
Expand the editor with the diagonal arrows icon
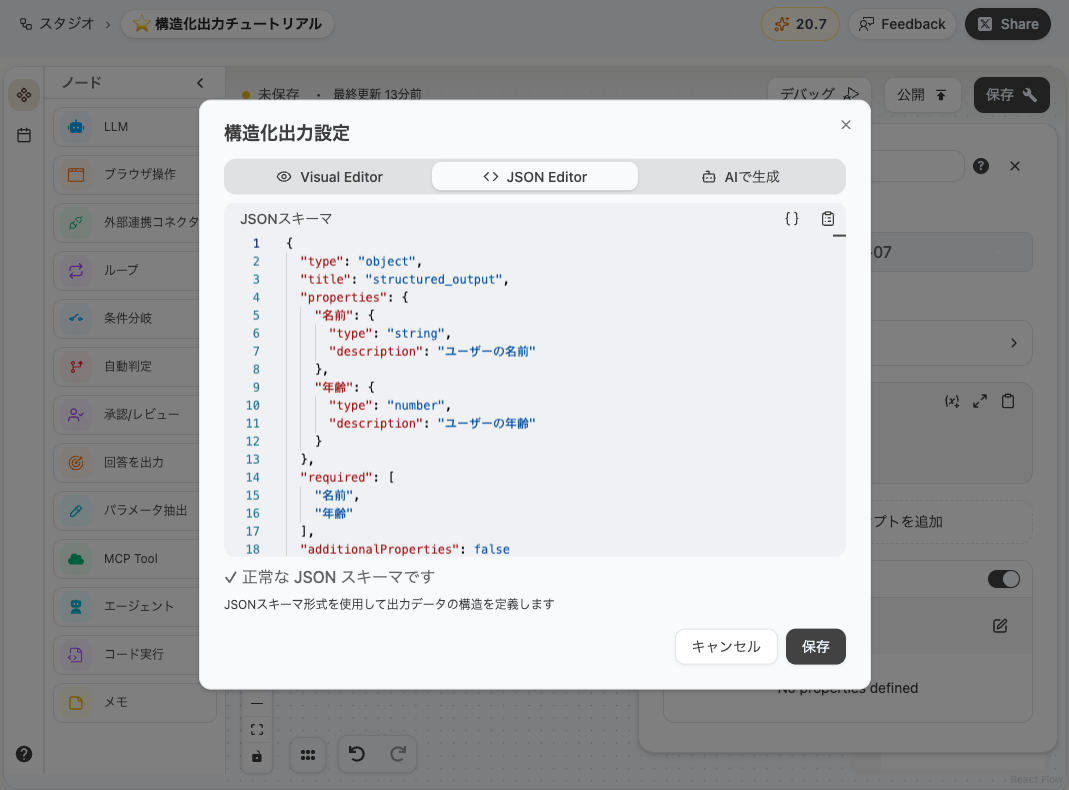pos(980,400)
